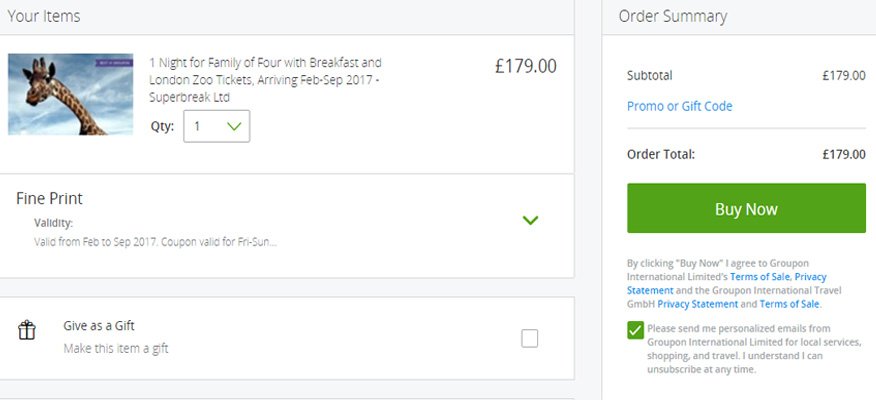Click the purple badge on giraffe image

point(114,63)
